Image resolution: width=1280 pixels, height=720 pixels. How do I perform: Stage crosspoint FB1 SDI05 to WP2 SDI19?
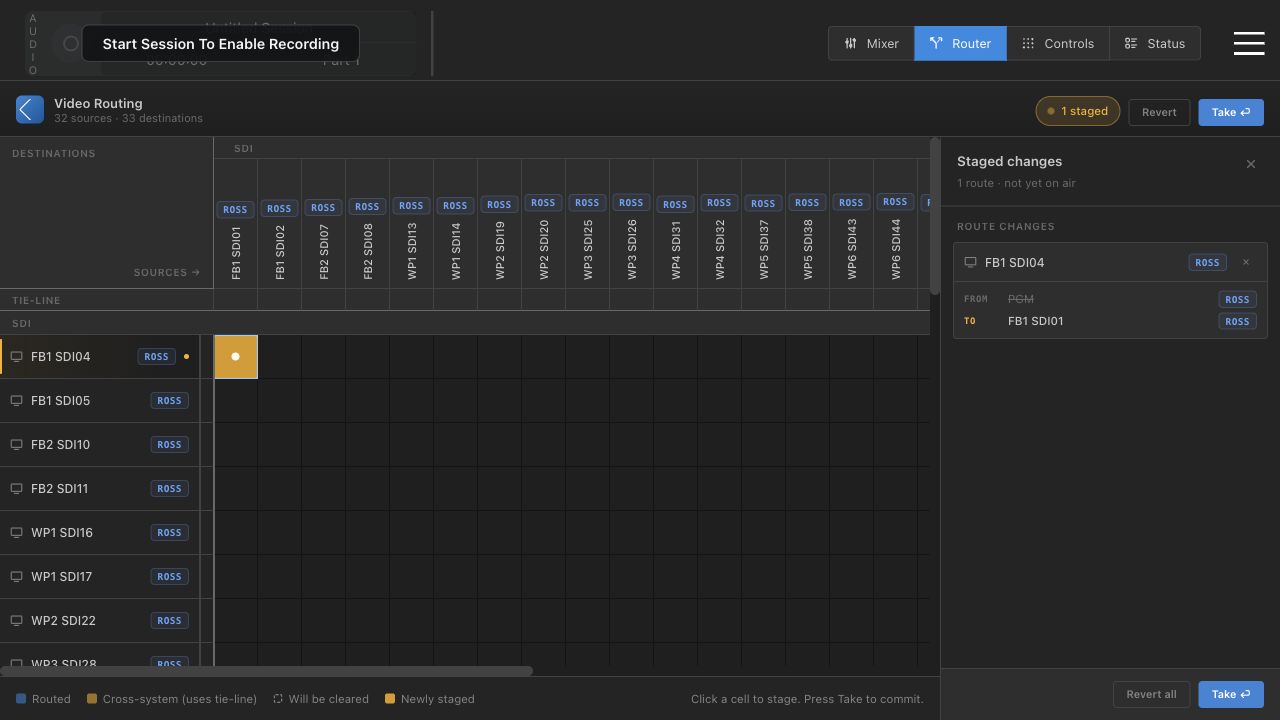point(500,401)
